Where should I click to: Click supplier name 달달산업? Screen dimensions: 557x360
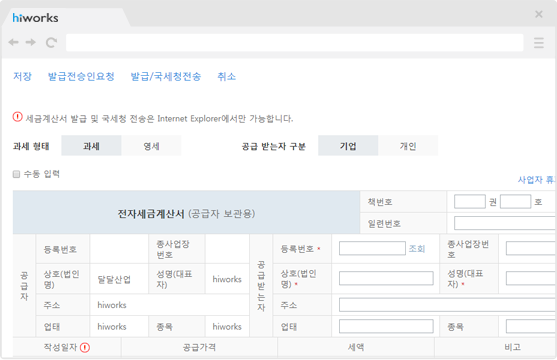(114, 279)
